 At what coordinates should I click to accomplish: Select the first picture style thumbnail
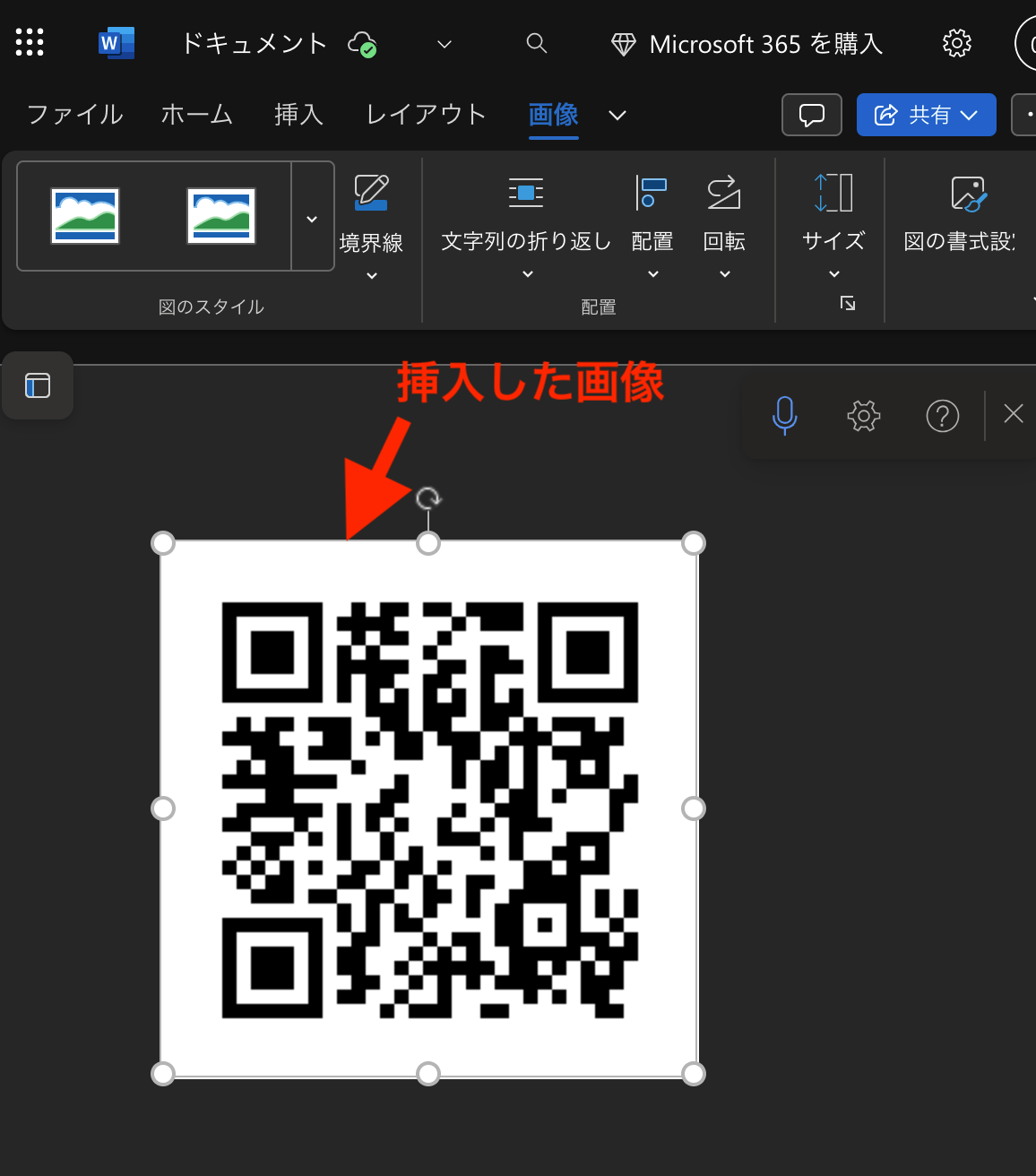85,215
